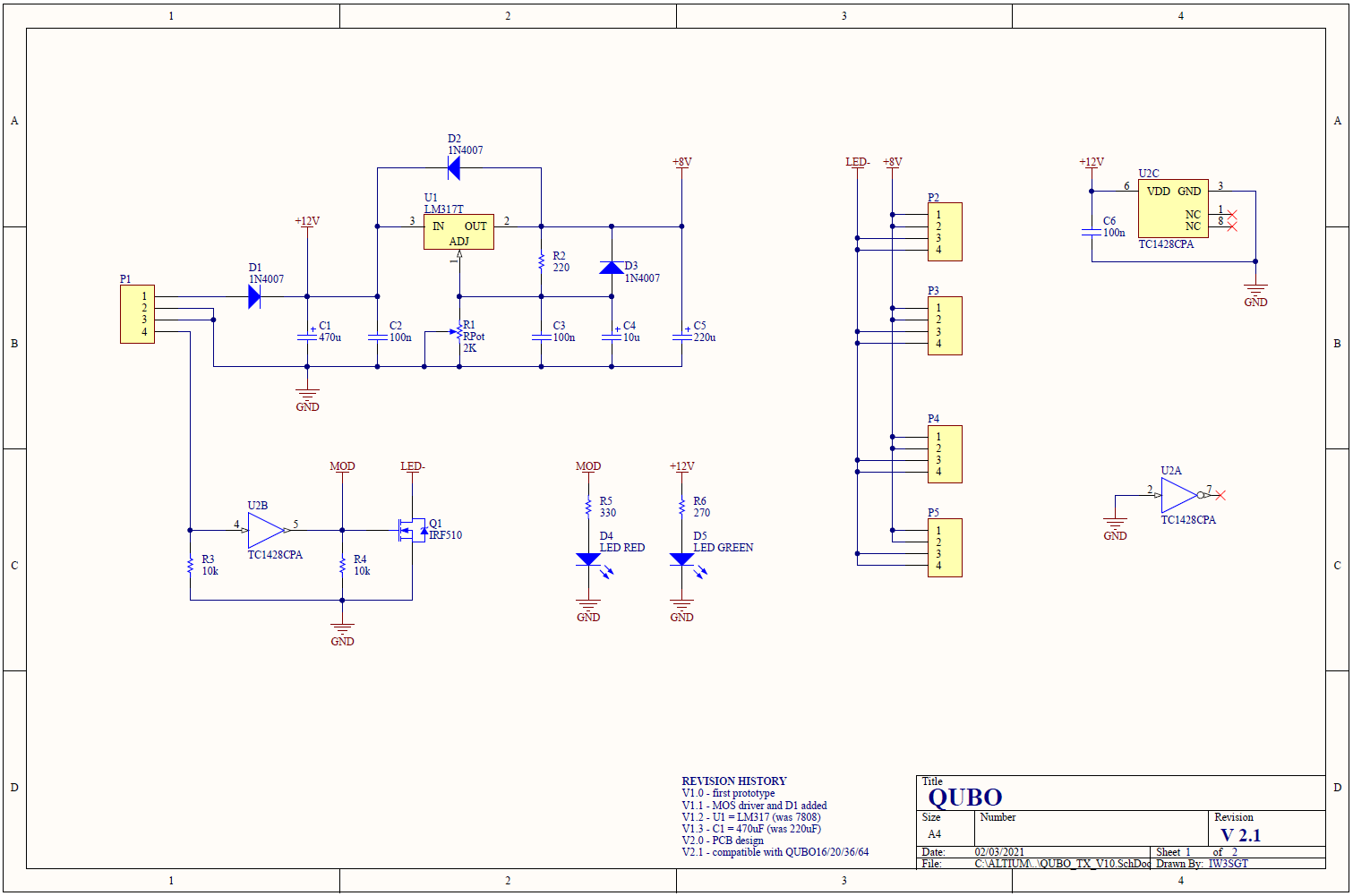Select resistor R2 220 symbol
Image resolution: width=1353 pixels, height=896 pixels.
[542, 261]
